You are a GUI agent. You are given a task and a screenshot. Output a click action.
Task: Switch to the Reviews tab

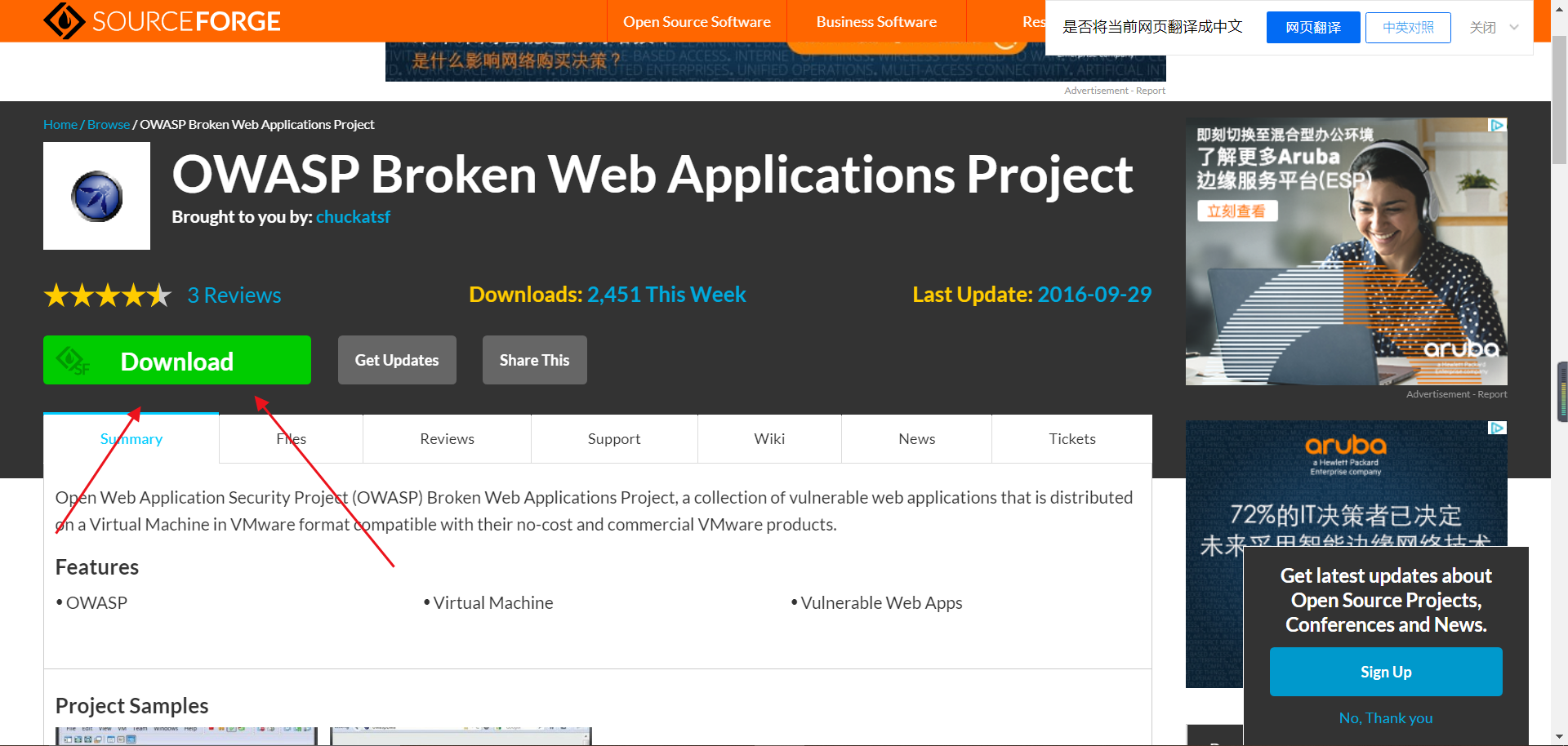pos(447,438)
